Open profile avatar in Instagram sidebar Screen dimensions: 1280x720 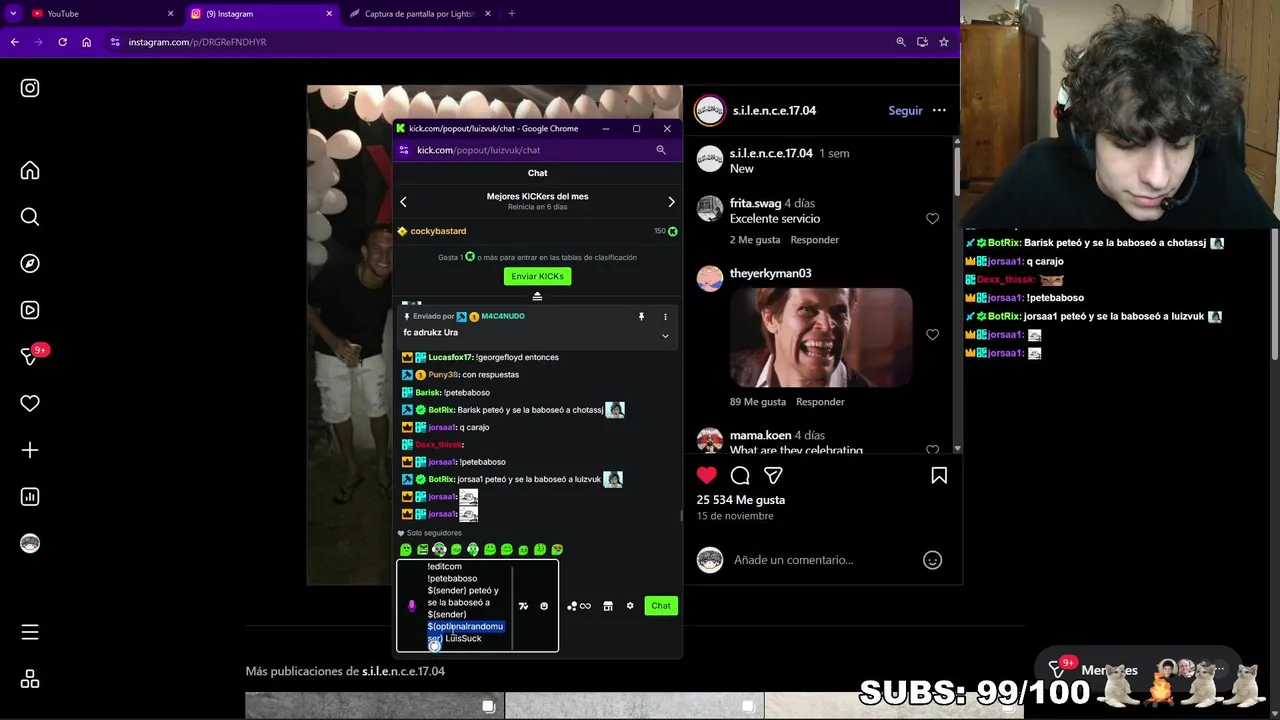click(x=30, y=543)
